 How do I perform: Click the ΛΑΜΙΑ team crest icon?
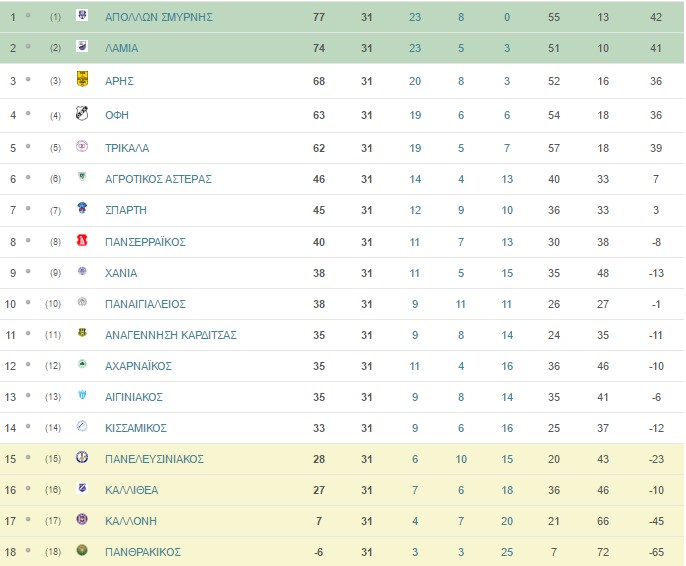[x=82, y=46]
